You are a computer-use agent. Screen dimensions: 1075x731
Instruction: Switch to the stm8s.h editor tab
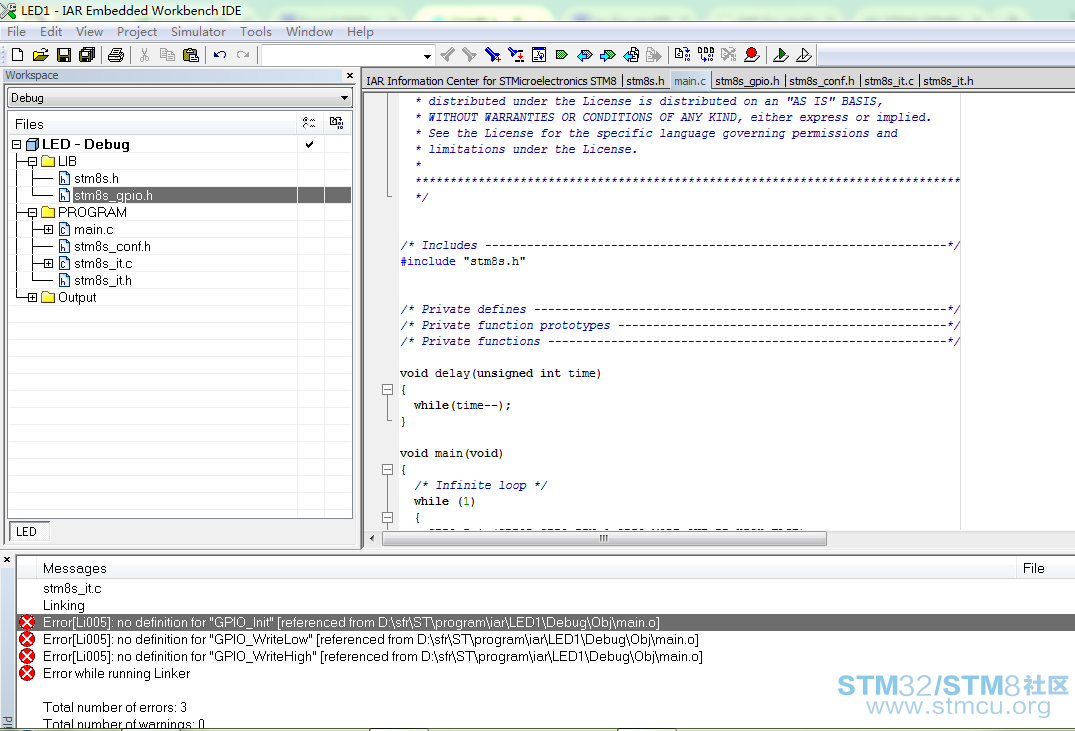click(645, 81)
